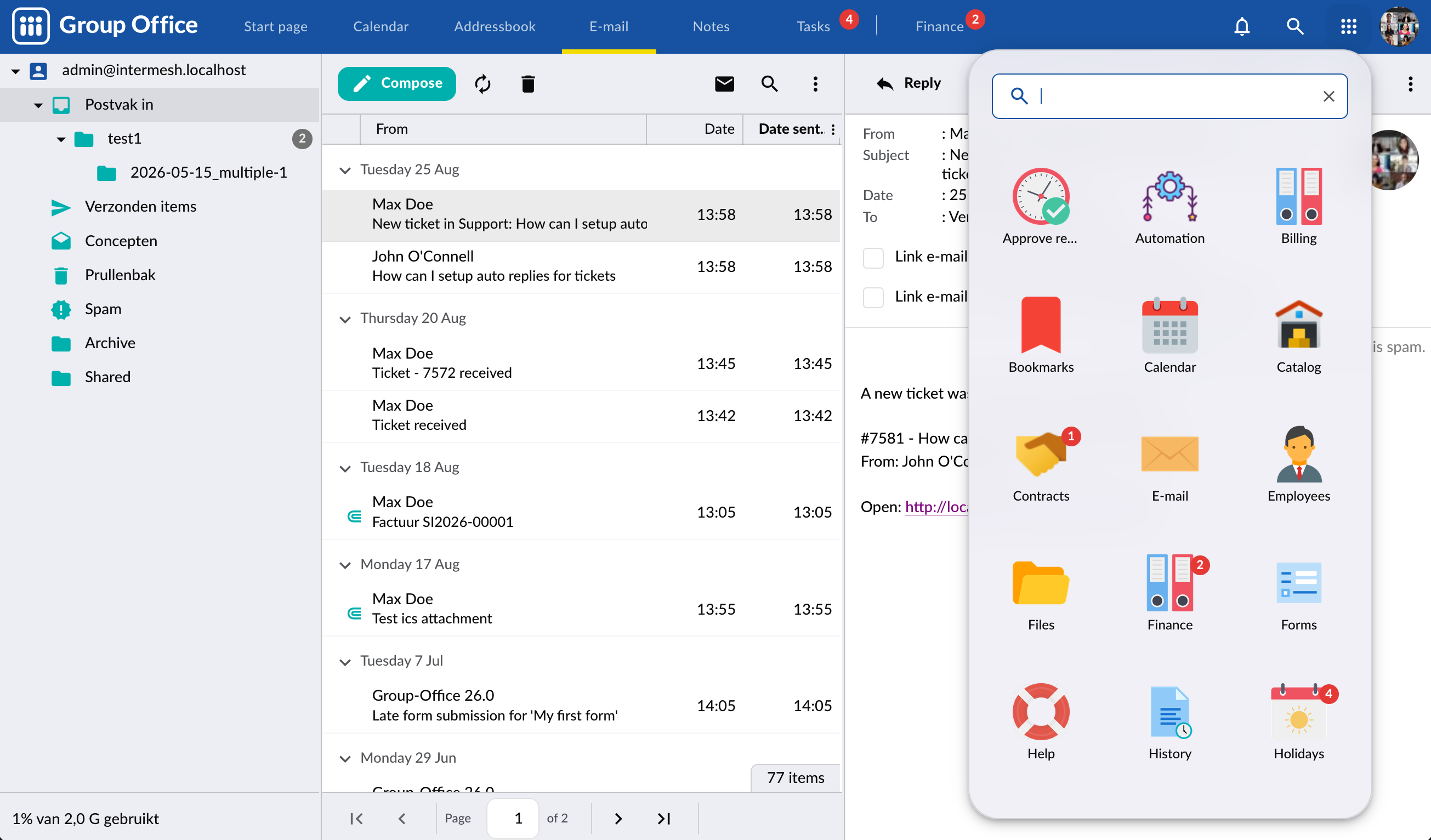The height and width of the screenshot is (840, 1431).
Task: Open the Help app
Action: tap(1040, 722)
